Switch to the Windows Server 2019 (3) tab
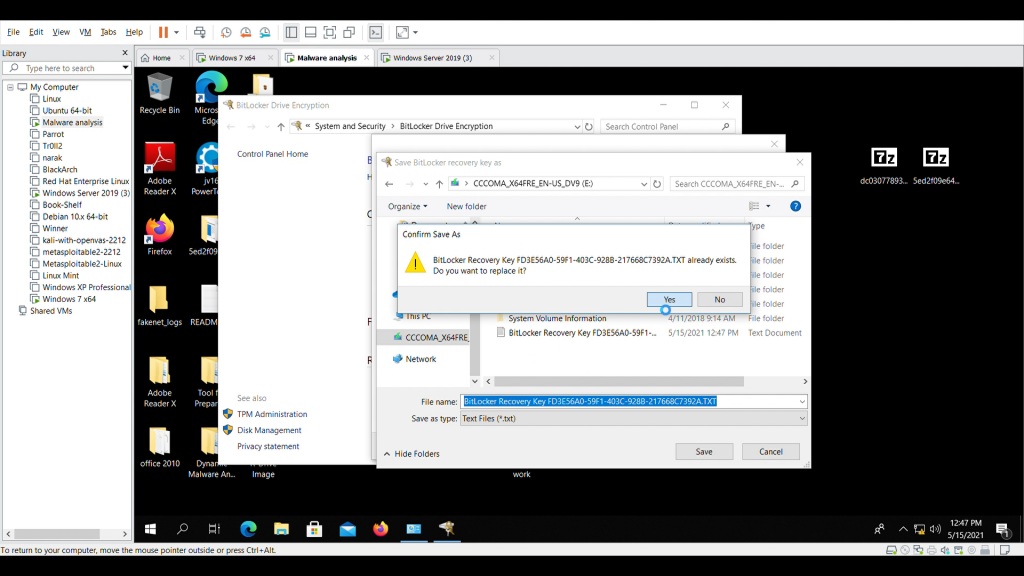The image size is (1024, 576). tap(434, 58)
